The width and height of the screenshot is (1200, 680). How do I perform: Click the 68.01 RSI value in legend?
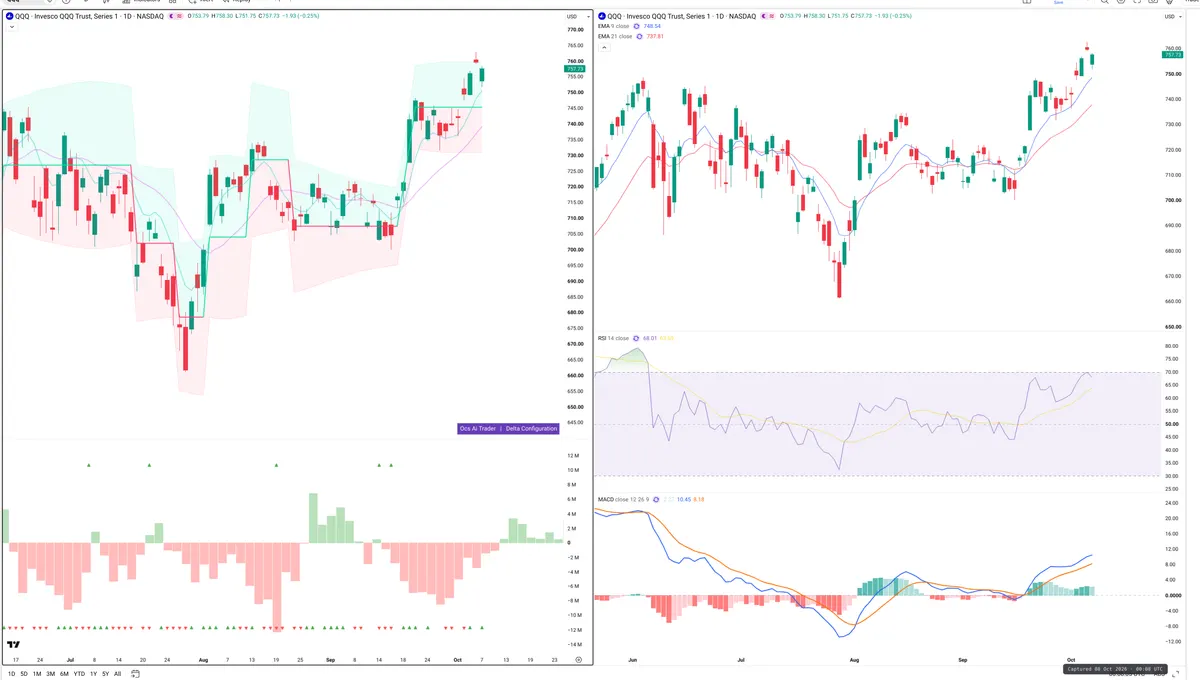[x=649, y=338]
